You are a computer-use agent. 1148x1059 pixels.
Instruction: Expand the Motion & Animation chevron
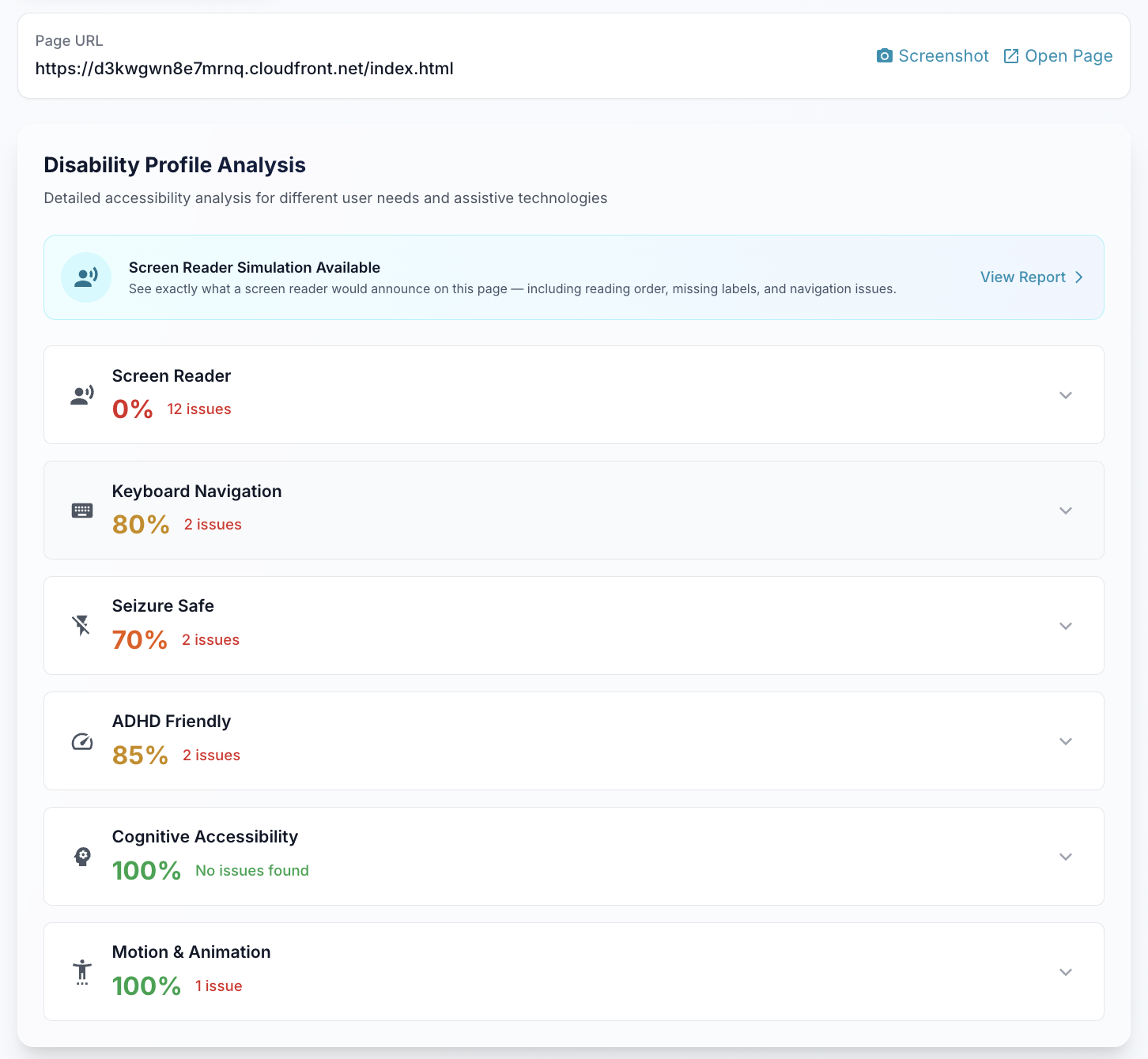click(1066, 972)
